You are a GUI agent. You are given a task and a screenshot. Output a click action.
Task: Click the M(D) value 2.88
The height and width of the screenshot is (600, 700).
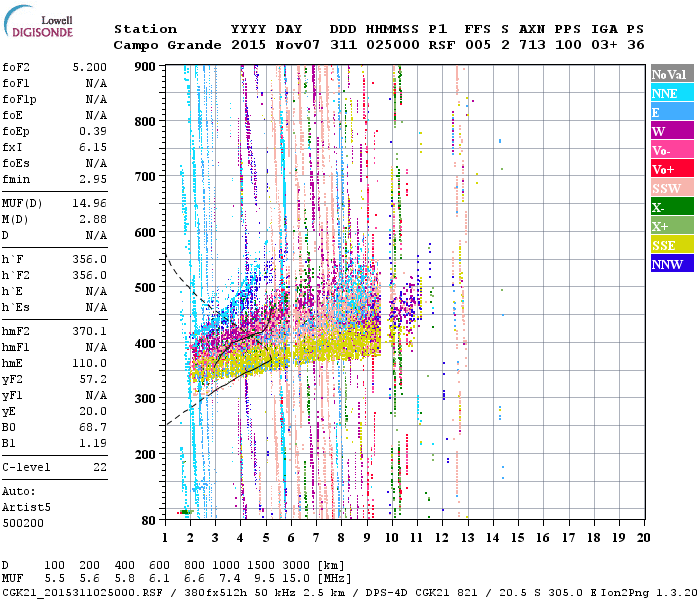[93, 220]
